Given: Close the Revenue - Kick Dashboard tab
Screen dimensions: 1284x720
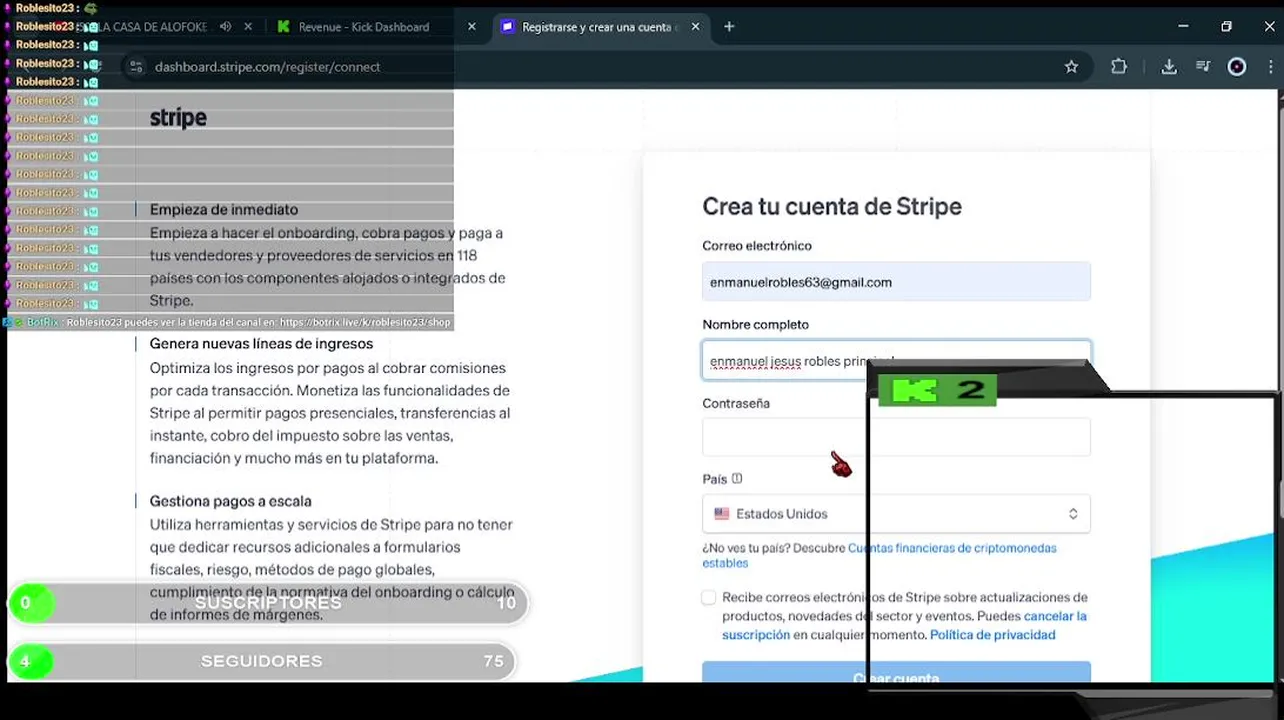Looking at the screenshot, I should coord(472,27).
